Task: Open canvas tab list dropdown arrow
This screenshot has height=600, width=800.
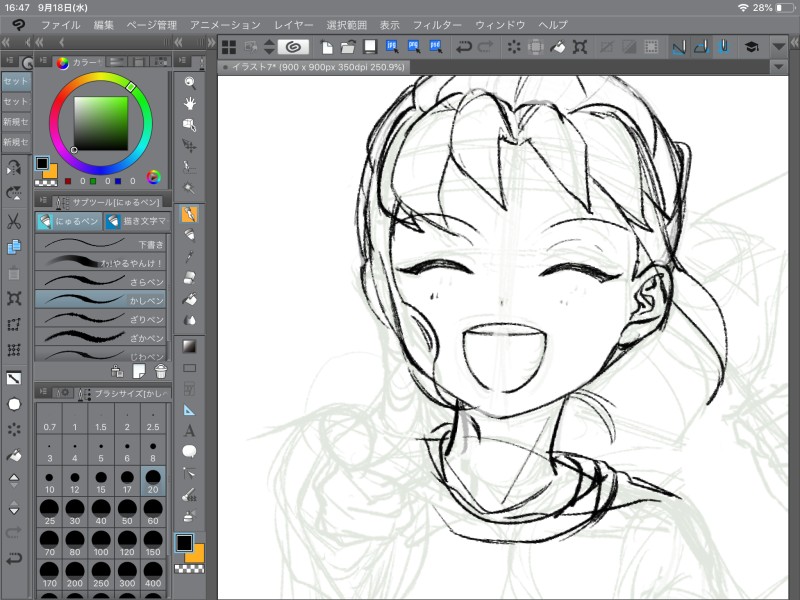Action: coord(778,67)
